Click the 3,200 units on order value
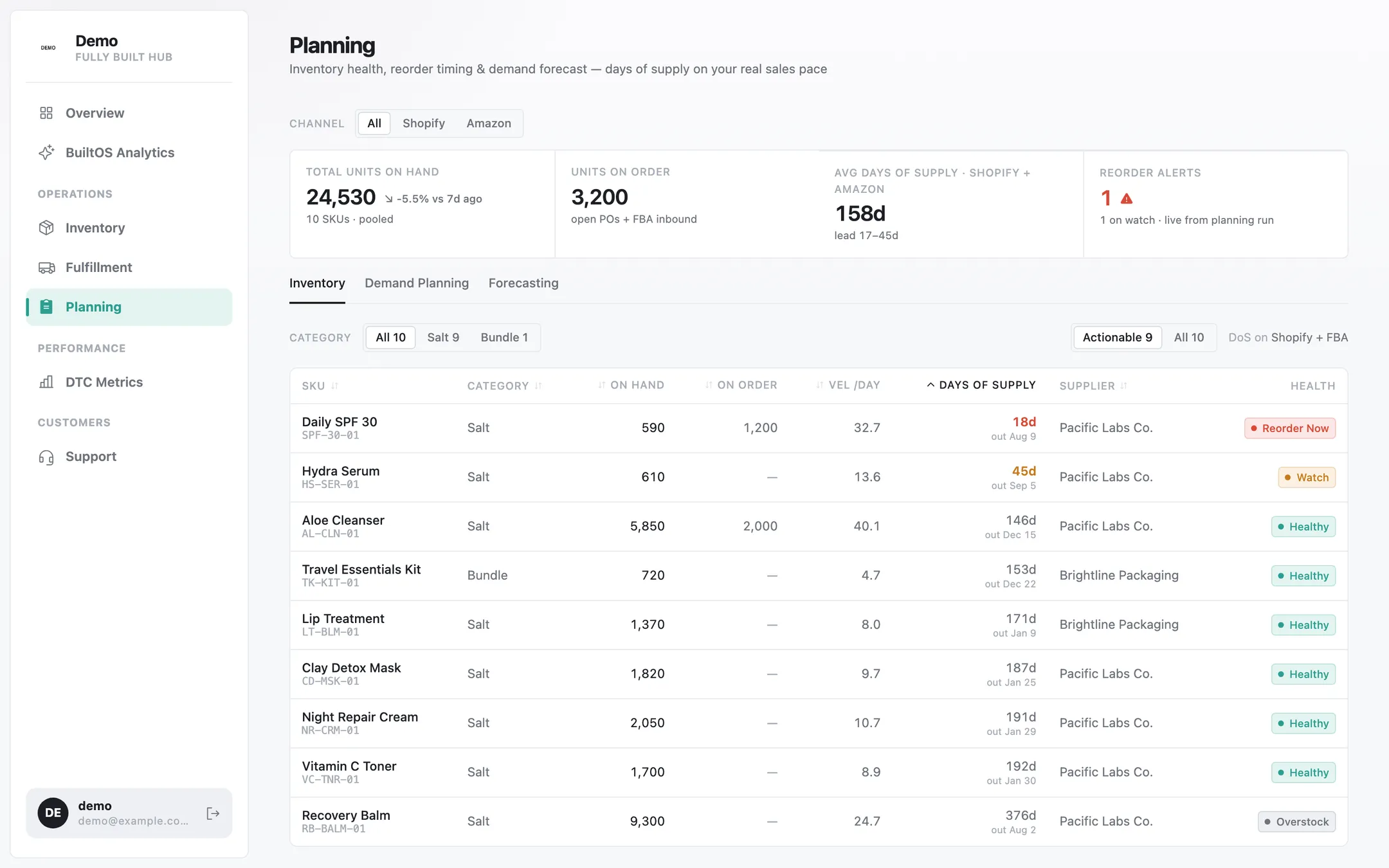 (599, 197)
